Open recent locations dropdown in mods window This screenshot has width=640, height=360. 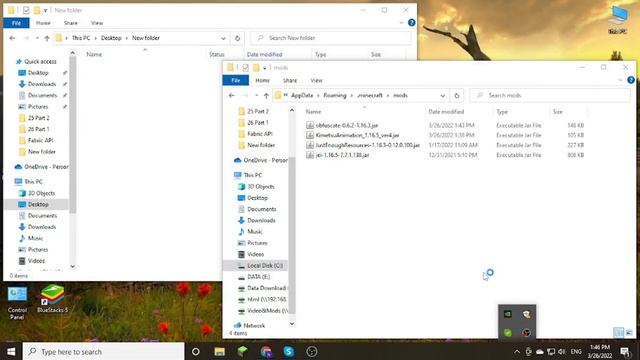tap(256, 96)
